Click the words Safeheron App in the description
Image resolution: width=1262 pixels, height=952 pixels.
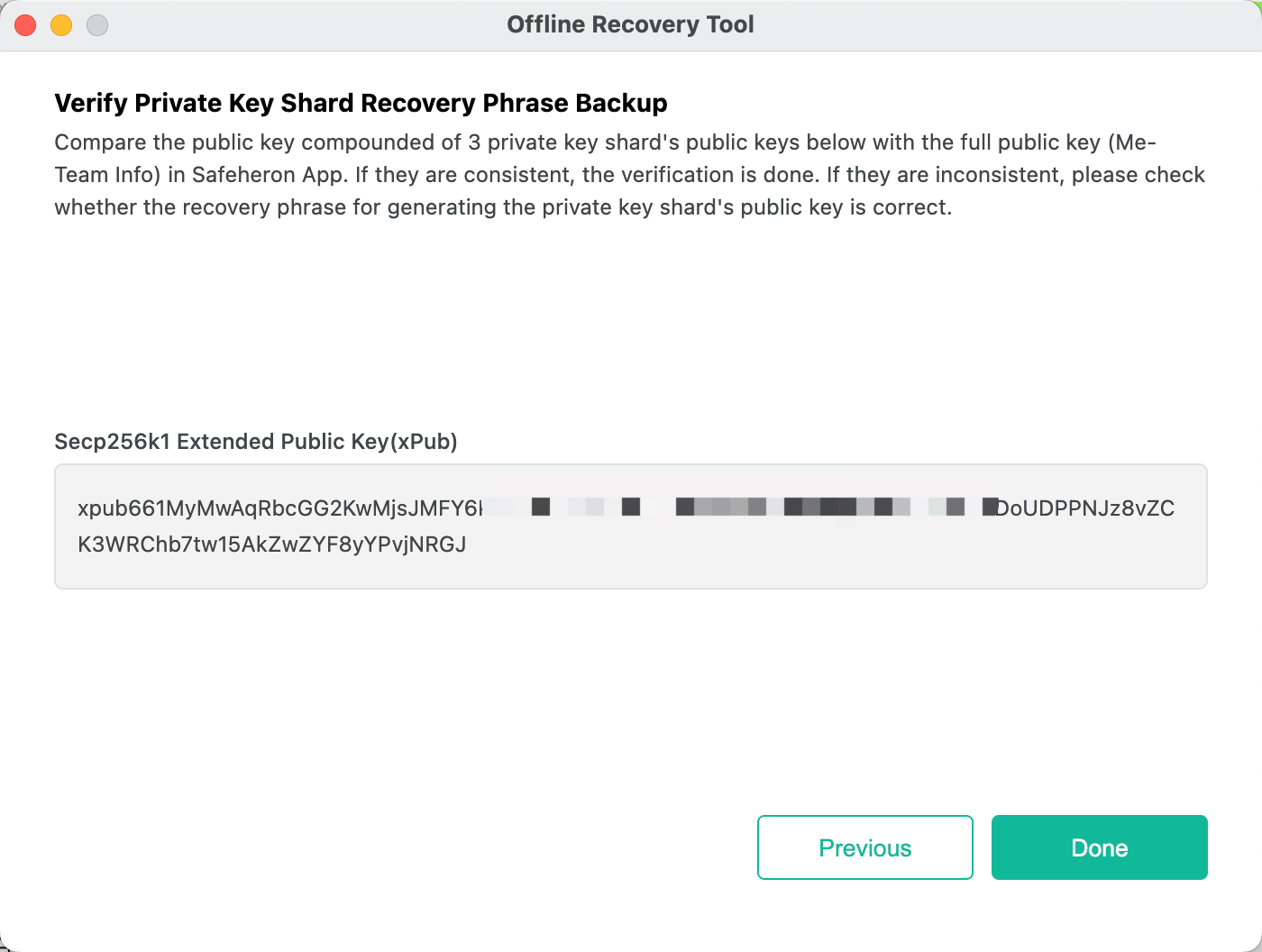tap(269, 174)
